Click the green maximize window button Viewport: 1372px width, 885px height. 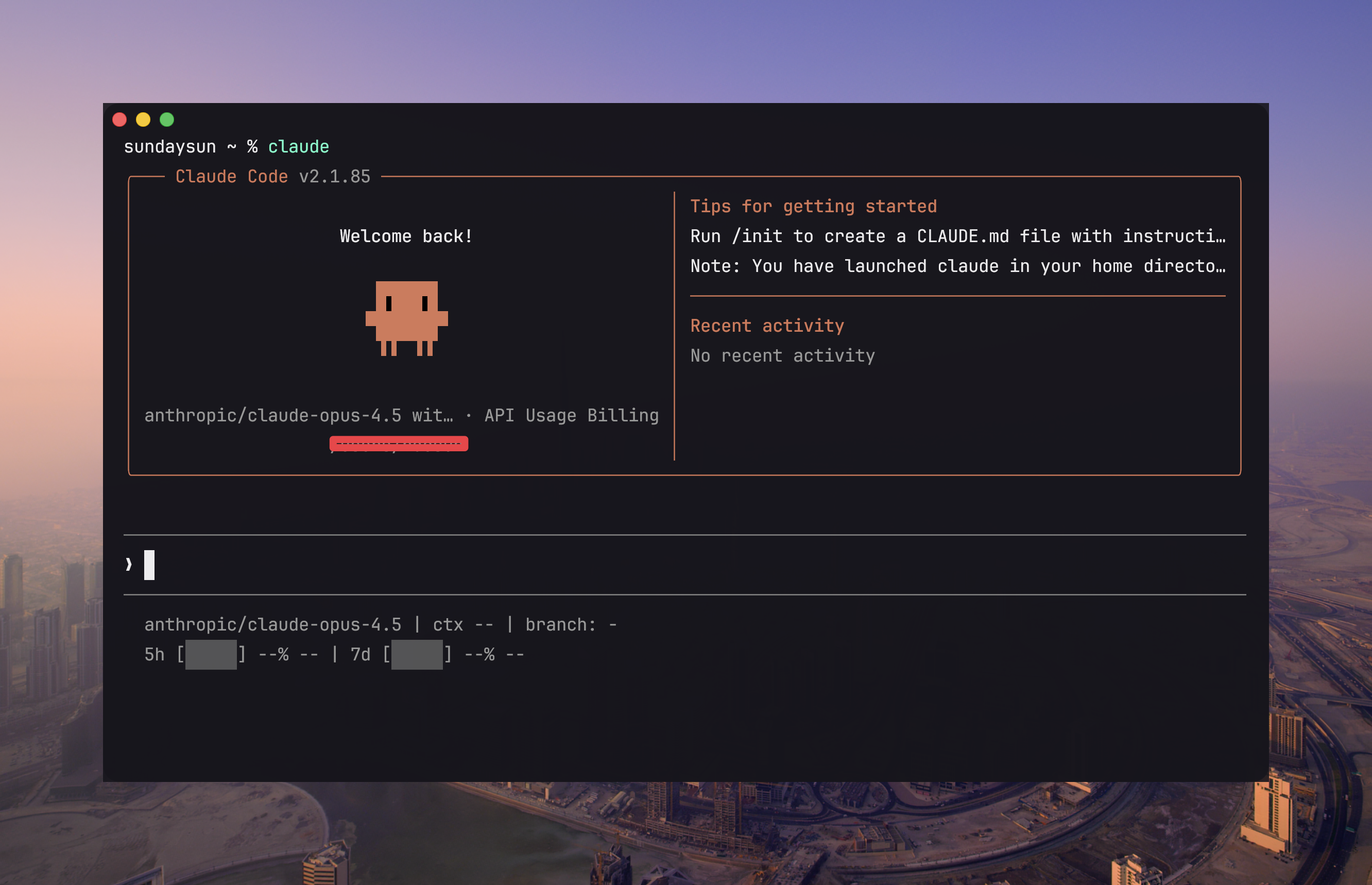tap(167, 120)
